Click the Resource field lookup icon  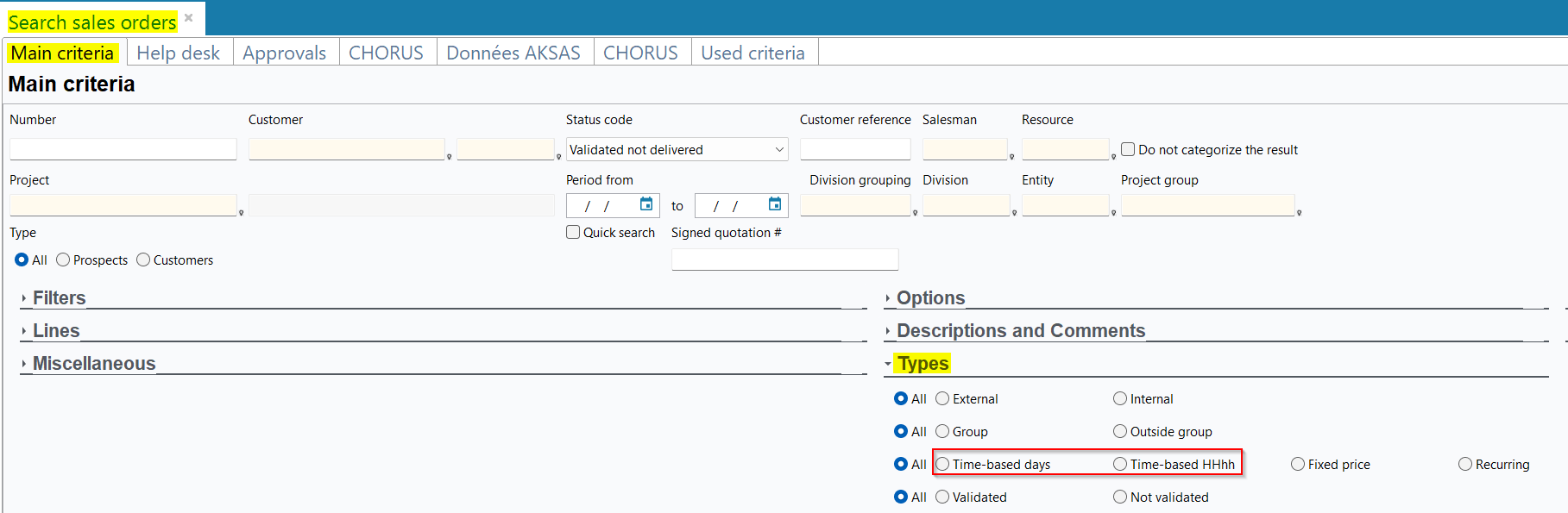[1113, 156]
